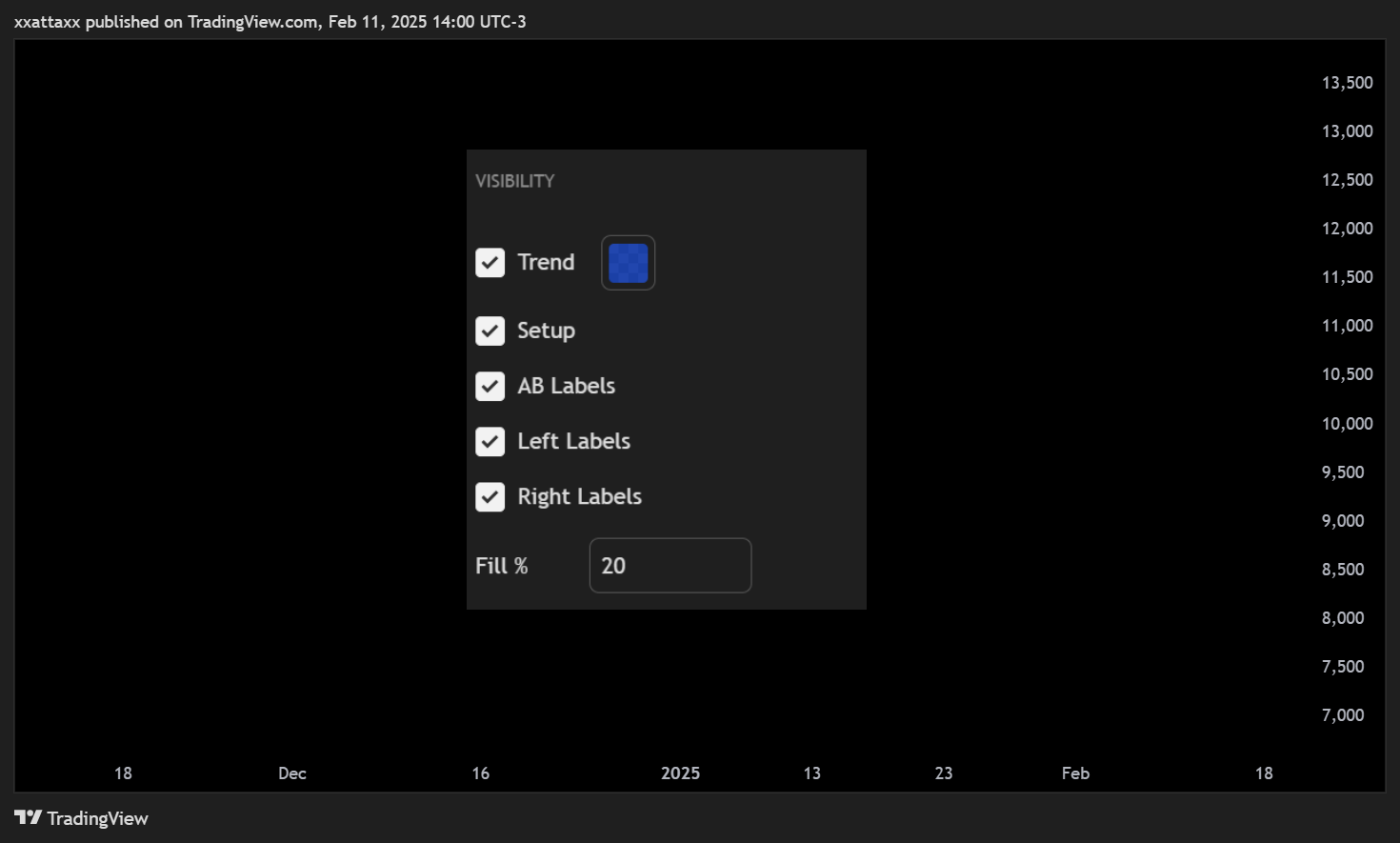Image resolution: width=1400 pixels, height=843 pixels.
Task: Click the 8,500 price axis label
Action: [x=1343, y=570]
